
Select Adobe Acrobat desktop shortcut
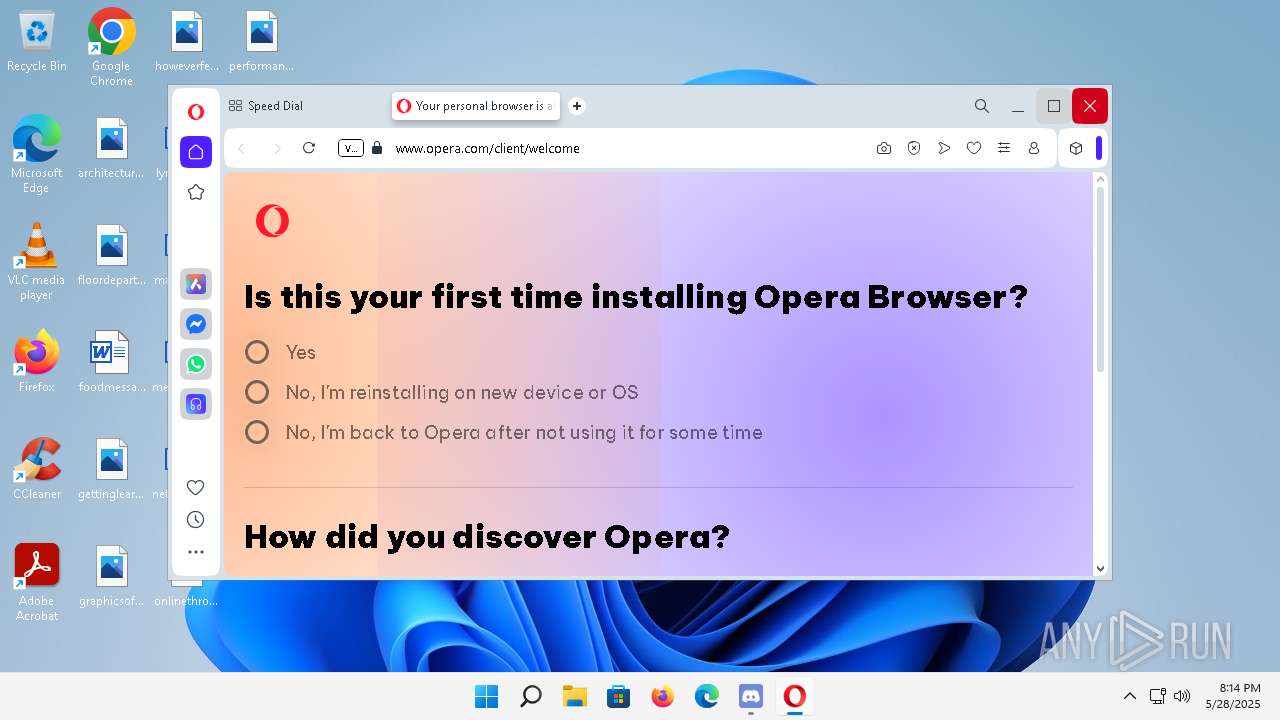[37, 582]
